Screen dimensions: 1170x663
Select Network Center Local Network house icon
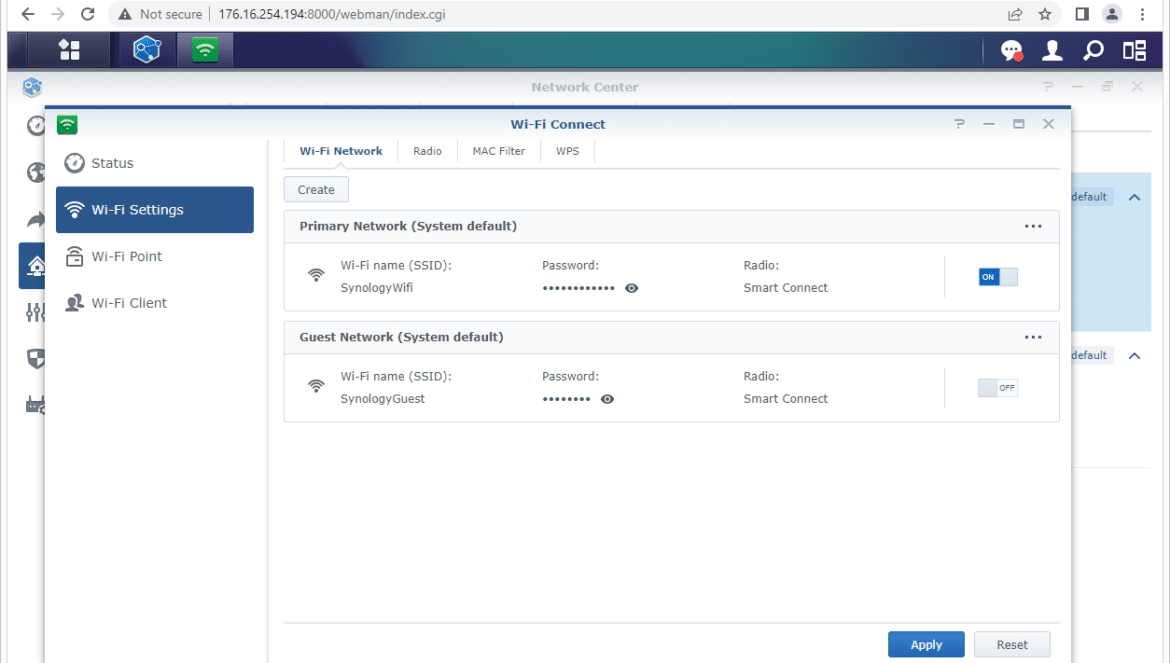(x=35, y=265)
